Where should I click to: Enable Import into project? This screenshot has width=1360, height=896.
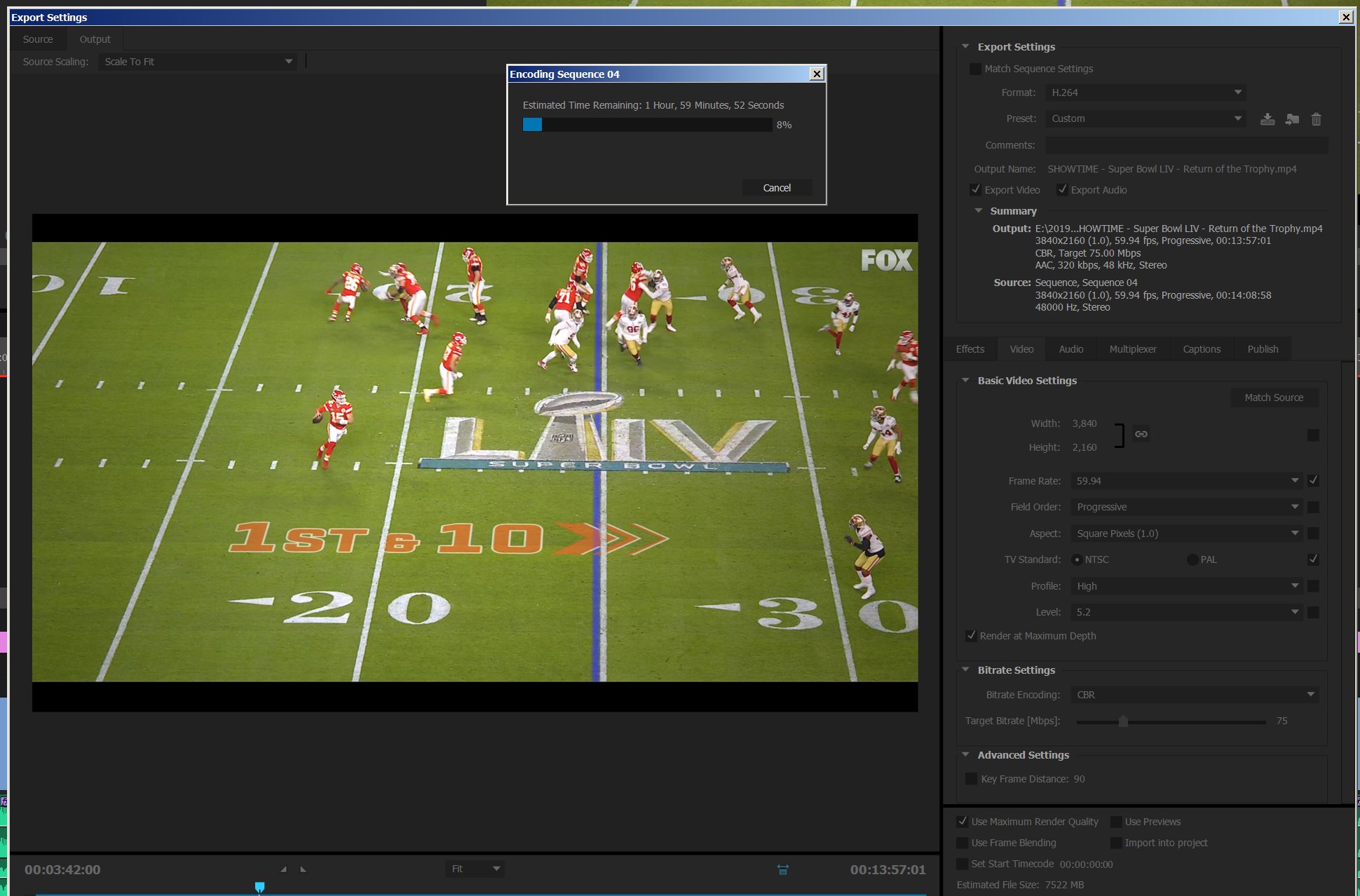point(1116,842)
